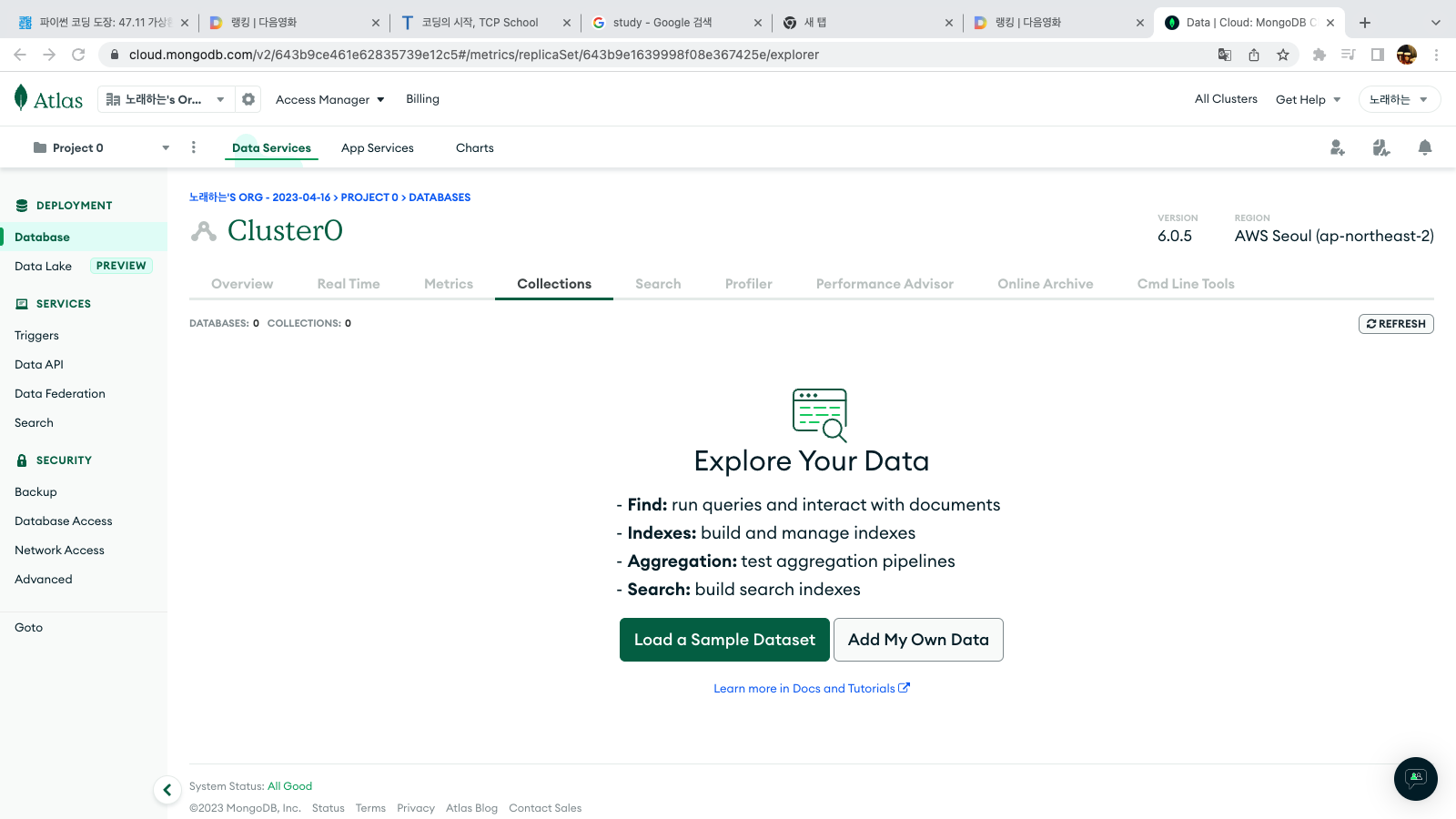The image size is (1456, 819).
Task: Open Search in the sidebar
Action: [x=34, y=422]
